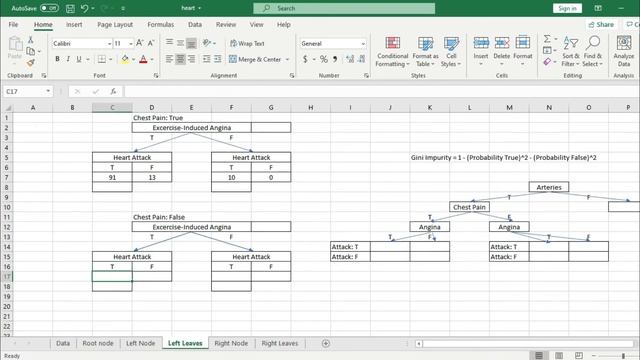The width and height of the screenshot is (640, 360).
Task: Click the Cut scissors icon
Action: 30,40
